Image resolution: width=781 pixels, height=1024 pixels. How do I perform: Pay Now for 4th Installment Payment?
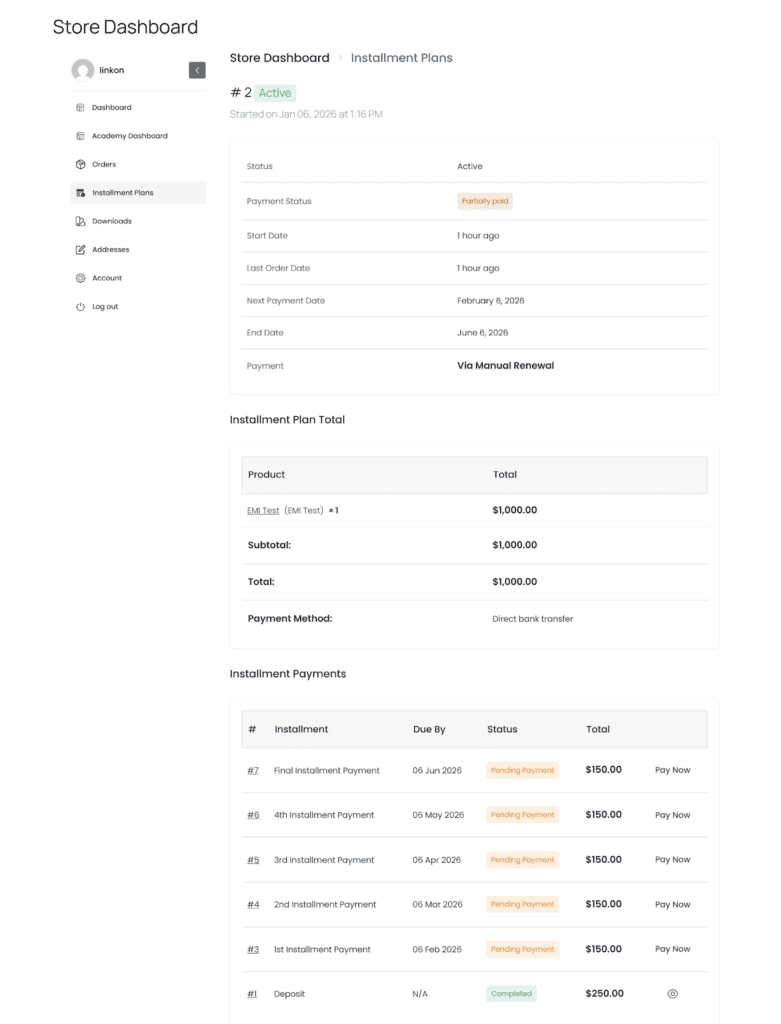[x=672, y=815]
